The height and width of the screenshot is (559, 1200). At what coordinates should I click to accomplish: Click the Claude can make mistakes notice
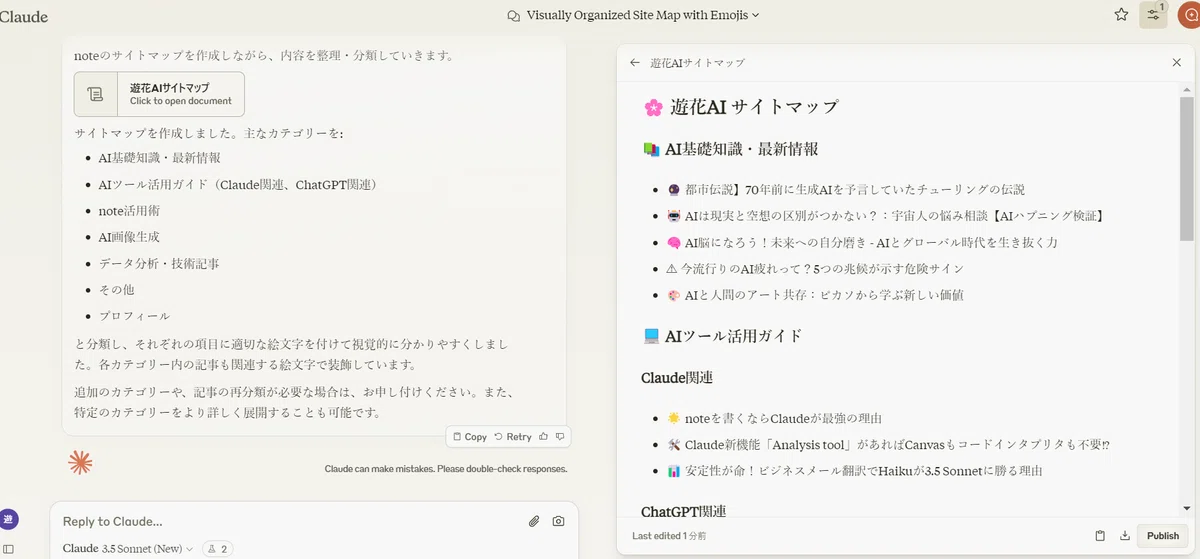[x=446, y=468]
